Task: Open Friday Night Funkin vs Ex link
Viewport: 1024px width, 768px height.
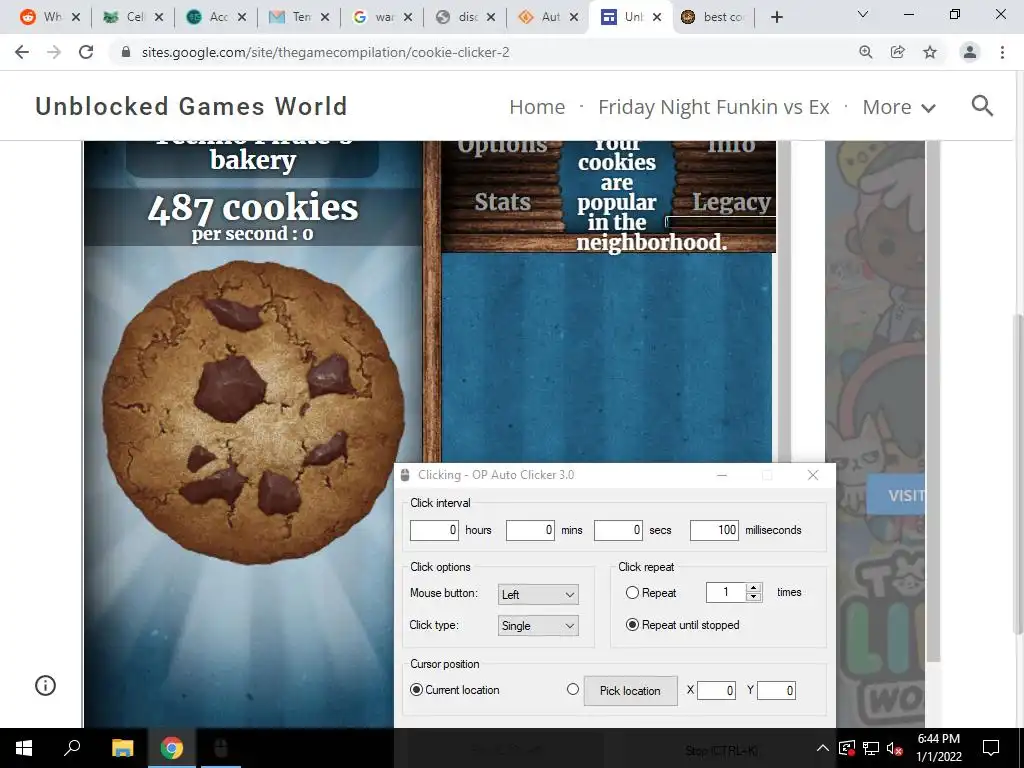Action: [x=714, y=106]
